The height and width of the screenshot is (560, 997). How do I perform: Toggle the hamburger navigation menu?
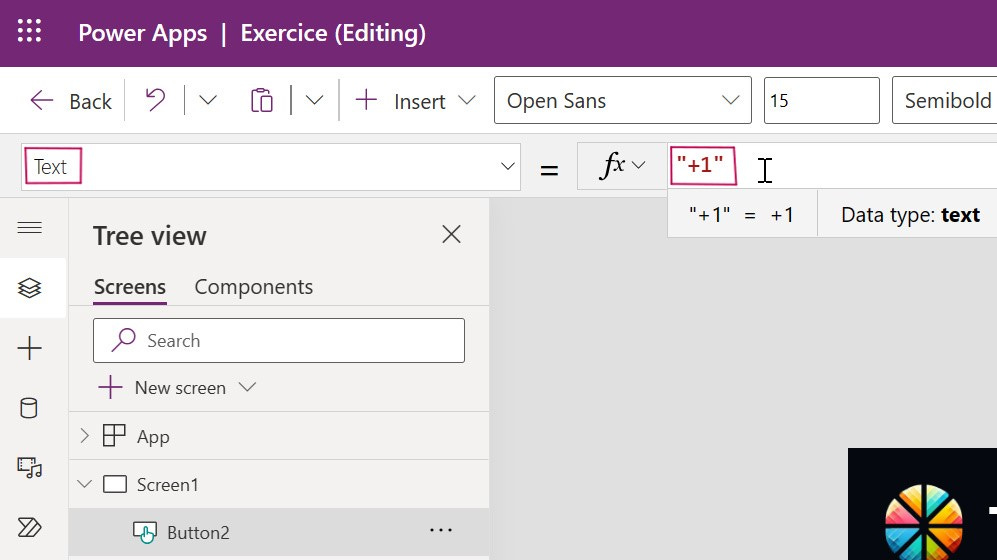[30, 228]
